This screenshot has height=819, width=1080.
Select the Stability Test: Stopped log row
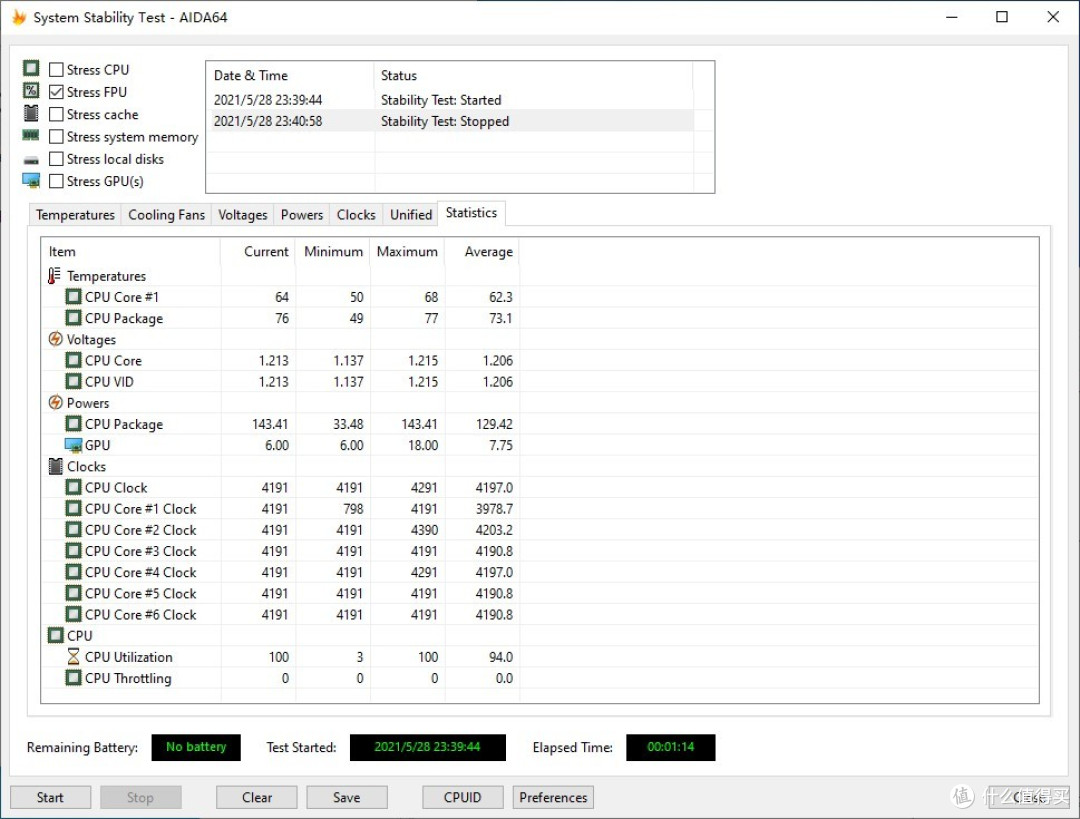pyautogui.click(x=450, y=121)
